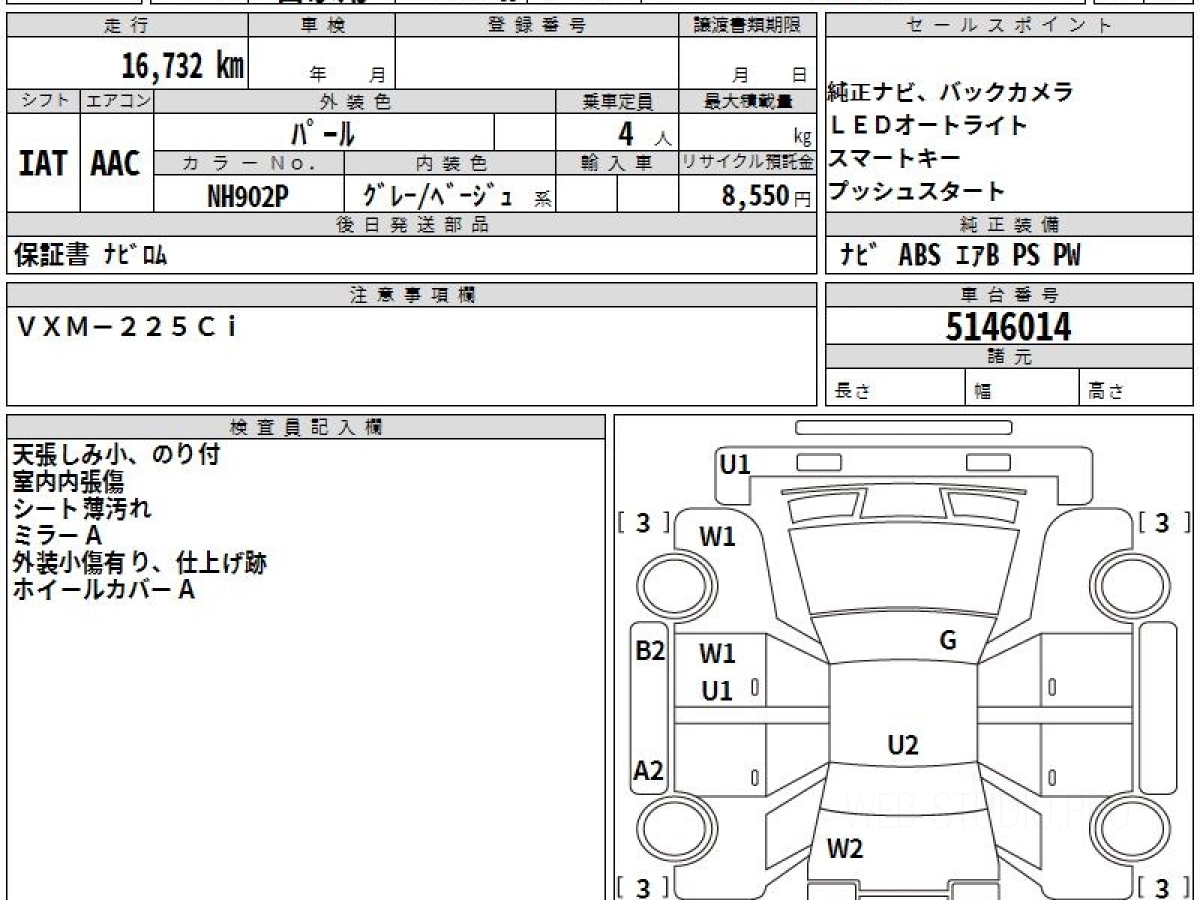1200x900 pixels.
Task: Click the 最大積載量 header
Action: coord(748,101)
